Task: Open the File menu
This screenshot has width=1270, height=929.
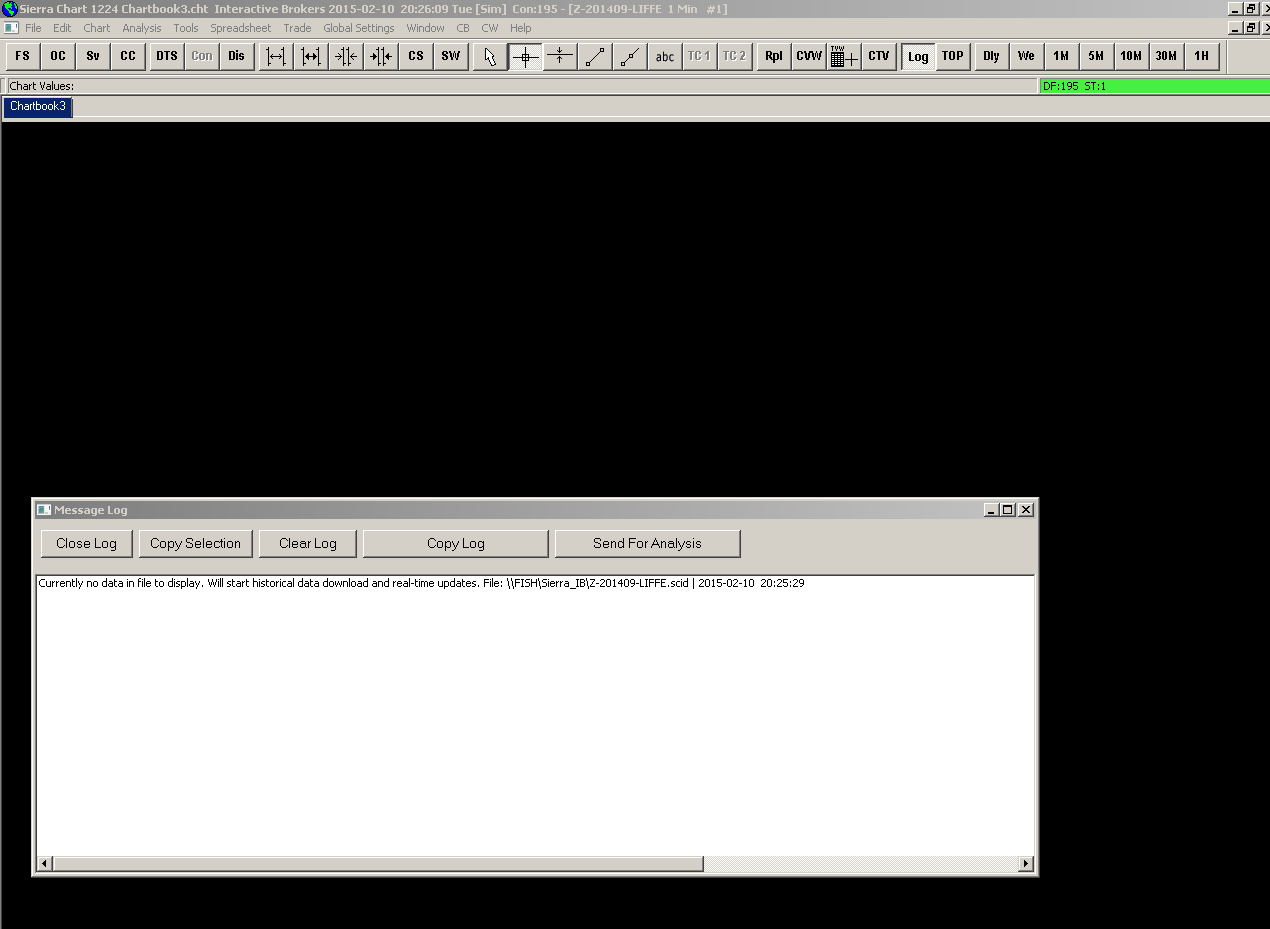Action: tap(33, 28)
